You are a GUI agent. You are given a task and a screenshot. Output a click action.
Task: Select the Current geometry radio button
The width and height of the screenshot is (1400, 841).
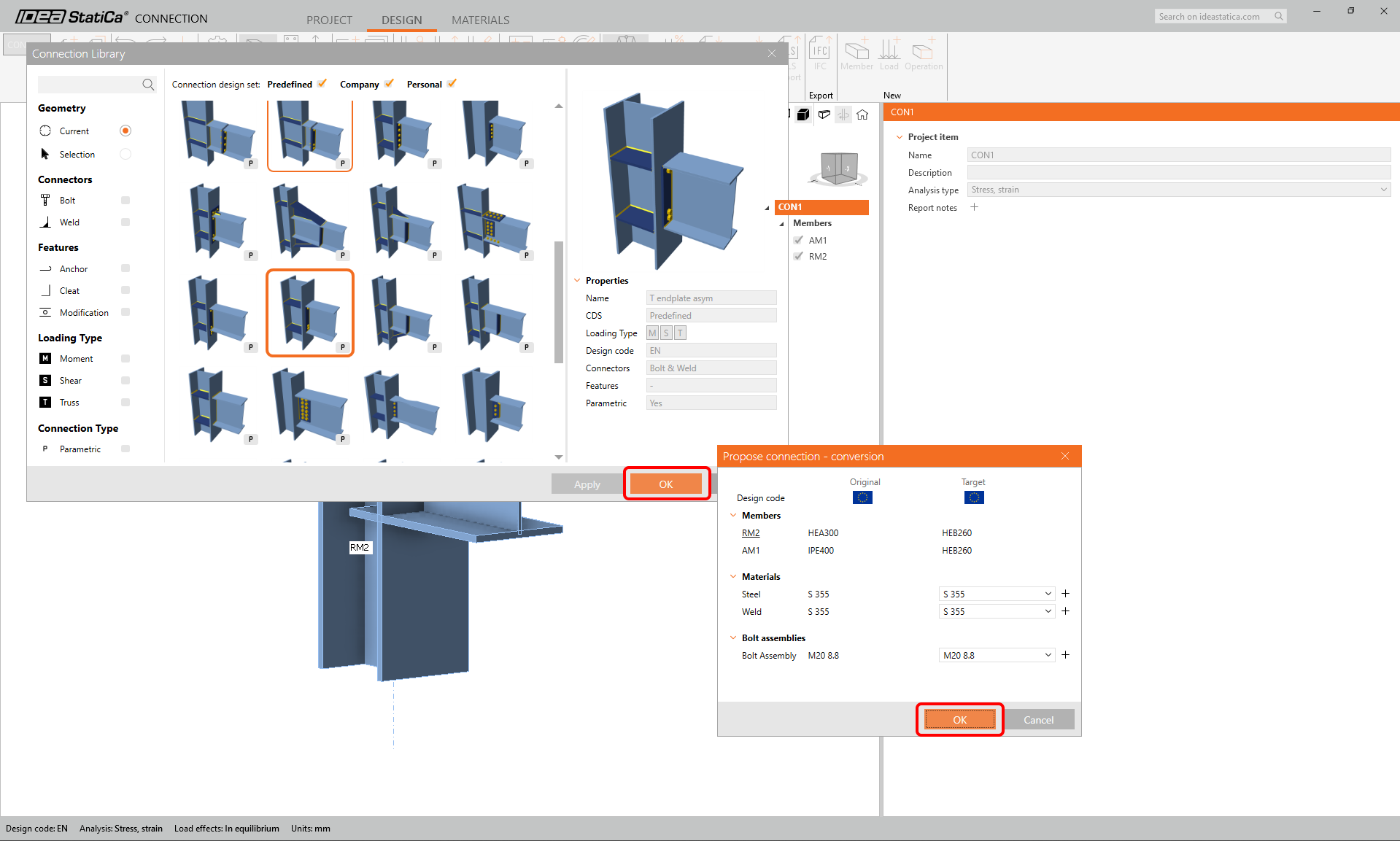pyautogui.click(x=125, y=131)
